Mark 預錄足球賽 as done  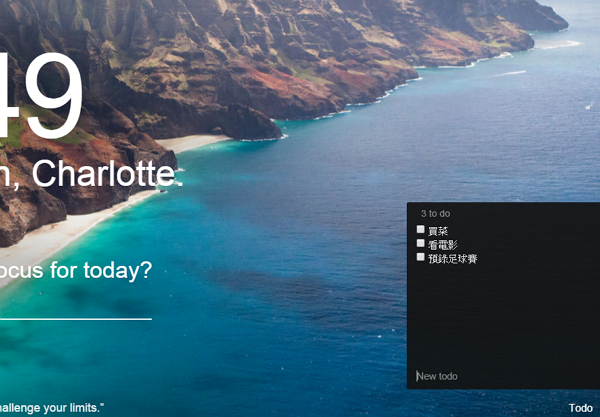click(x=421, y=257)
